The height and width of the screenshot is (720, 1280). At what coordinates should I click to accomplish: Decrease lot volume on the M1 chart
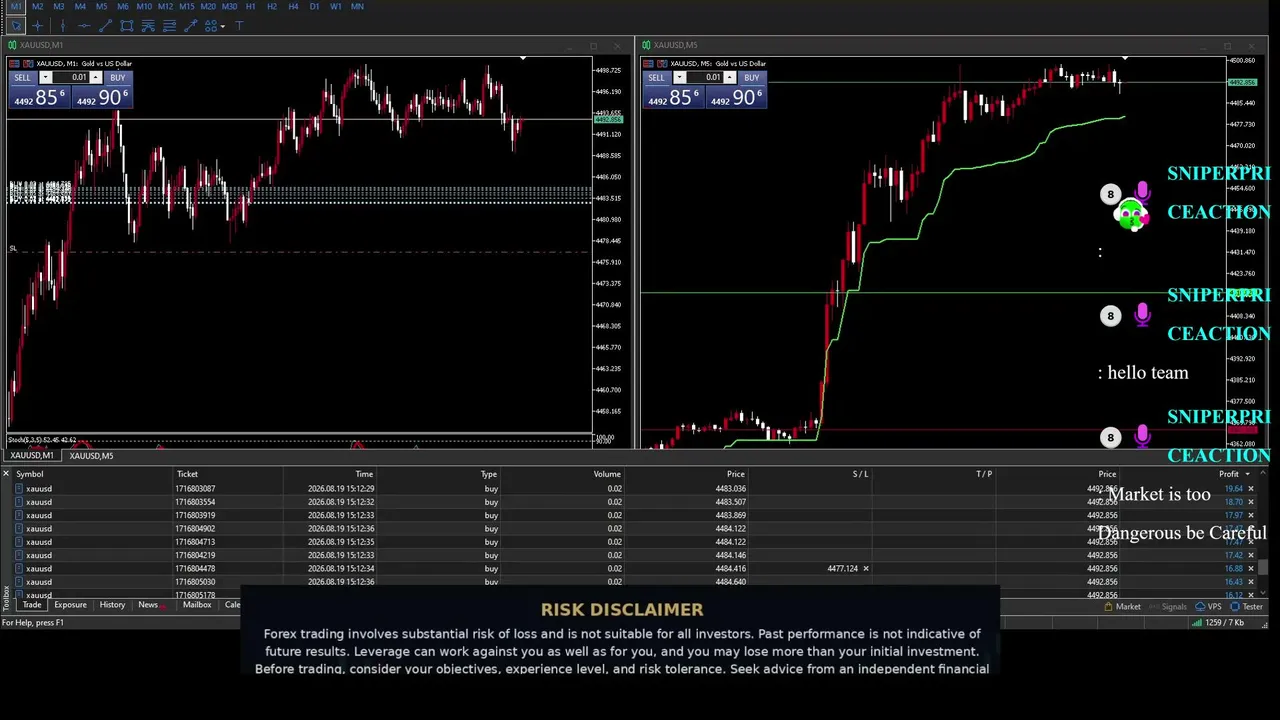[x=46, y=78]
